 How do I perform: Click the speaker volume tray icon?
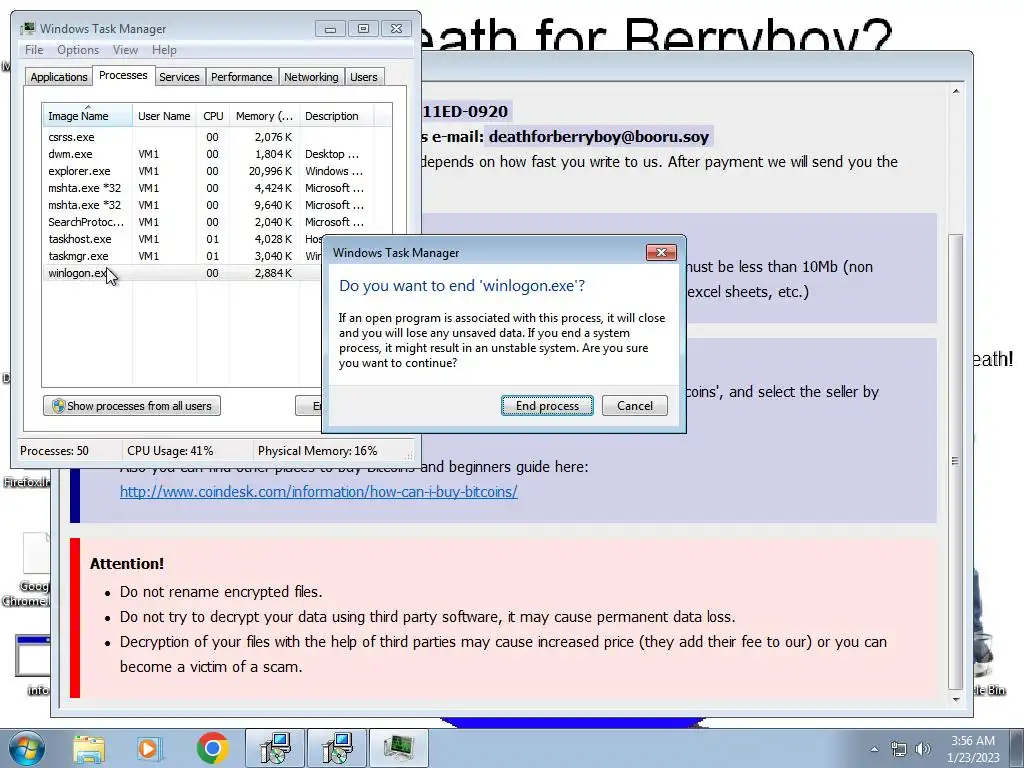922,749
